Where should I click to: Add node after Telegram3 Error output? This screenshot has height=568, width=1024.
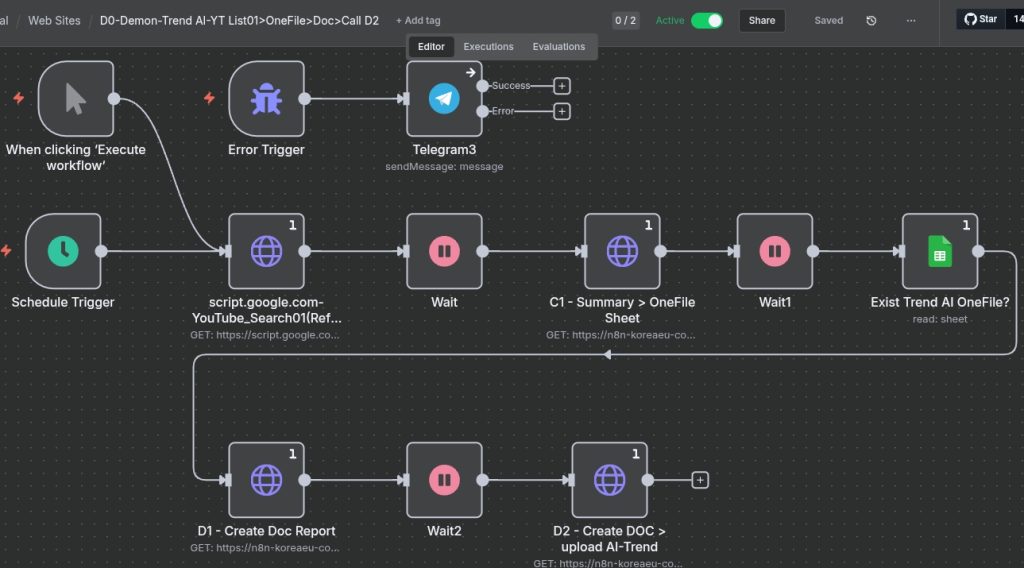pos(562,111)
